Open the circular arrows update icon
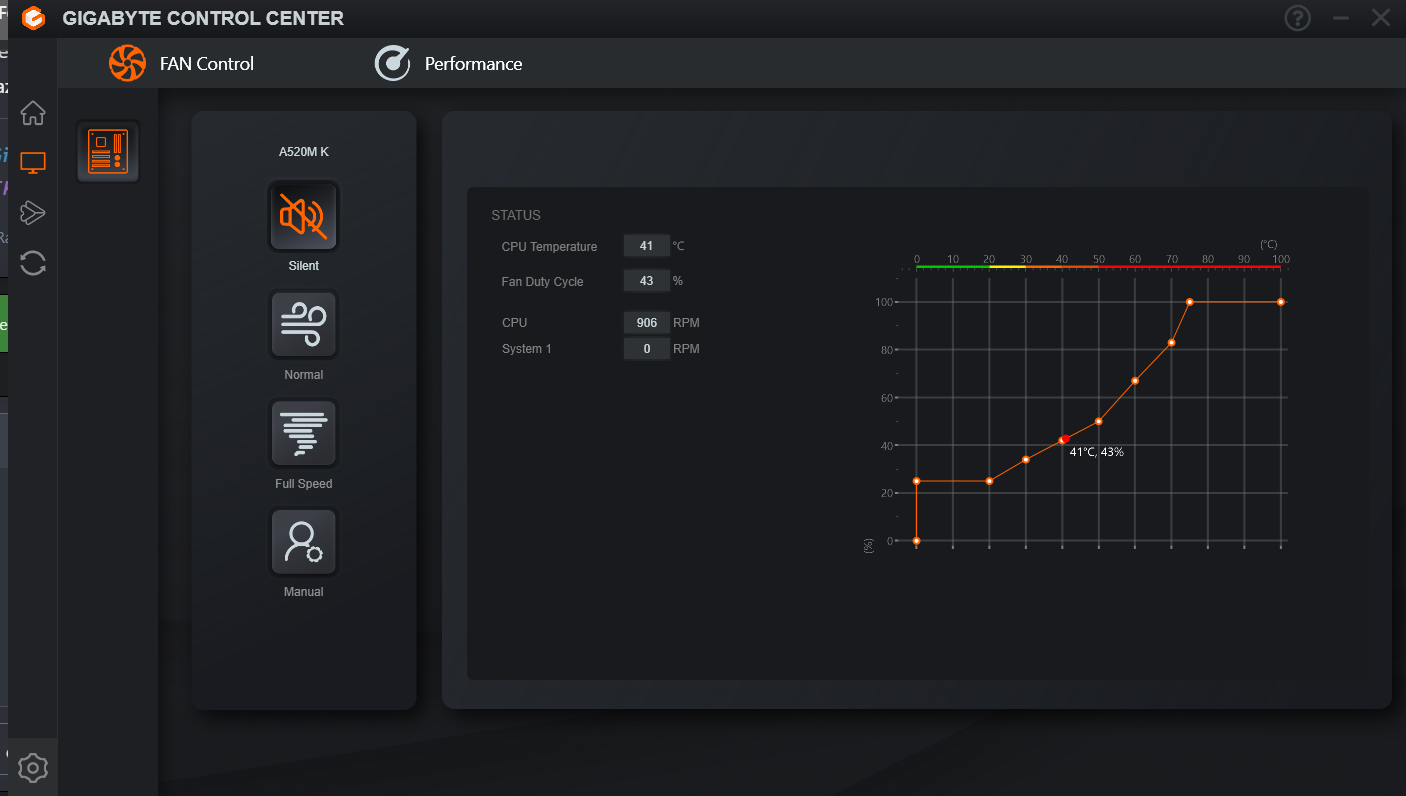1406x796 pixels. (x=33, y=263)
